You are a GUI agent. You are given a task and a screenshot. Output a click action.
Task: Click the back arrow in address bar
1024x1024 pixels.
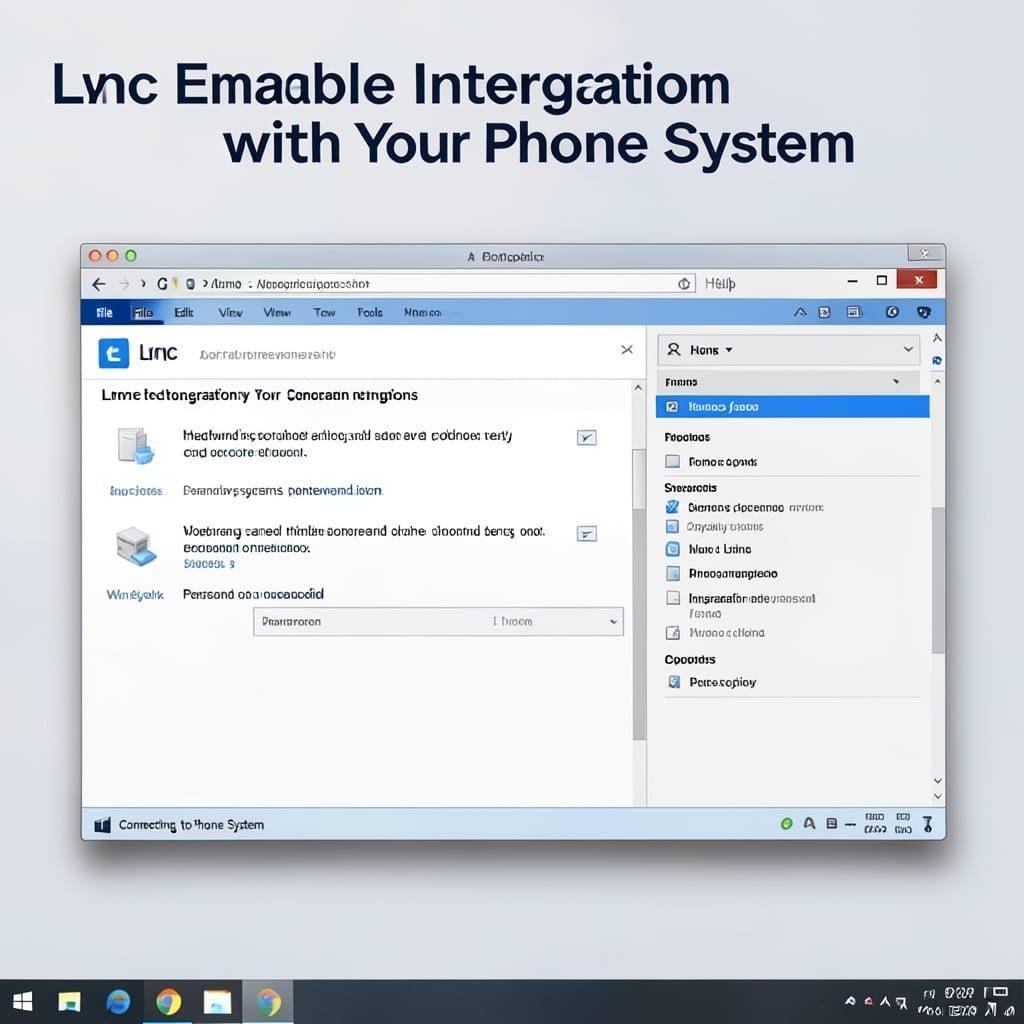[99, 284]
